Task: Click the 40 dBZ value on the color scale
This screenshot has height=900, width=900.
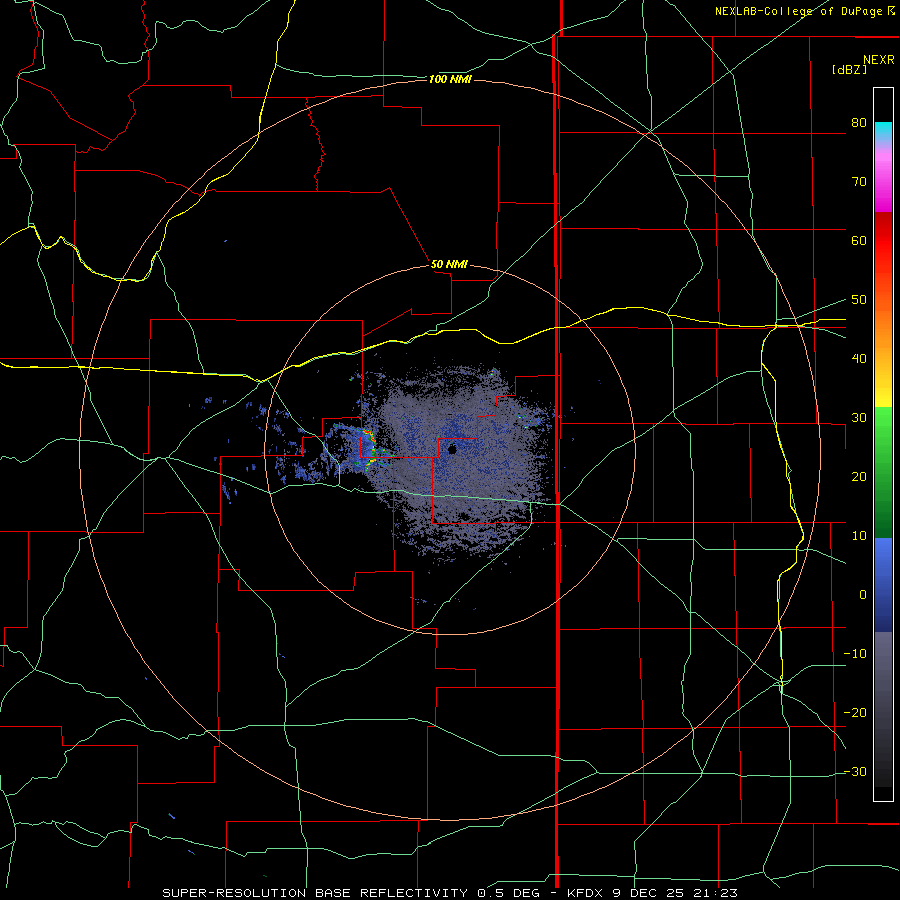Action: 859,359
